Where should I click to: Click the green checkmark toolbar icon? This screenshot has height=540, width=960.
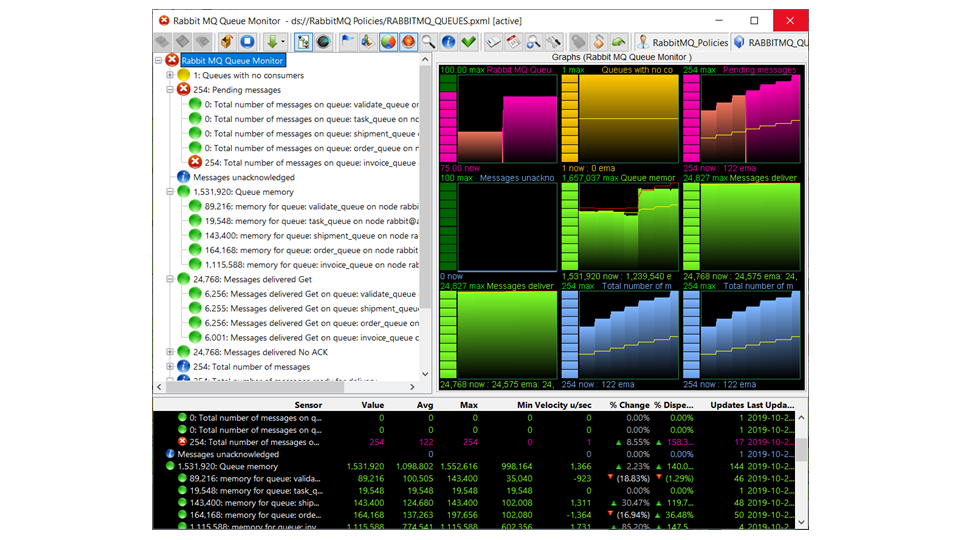(x=468, y=42)
